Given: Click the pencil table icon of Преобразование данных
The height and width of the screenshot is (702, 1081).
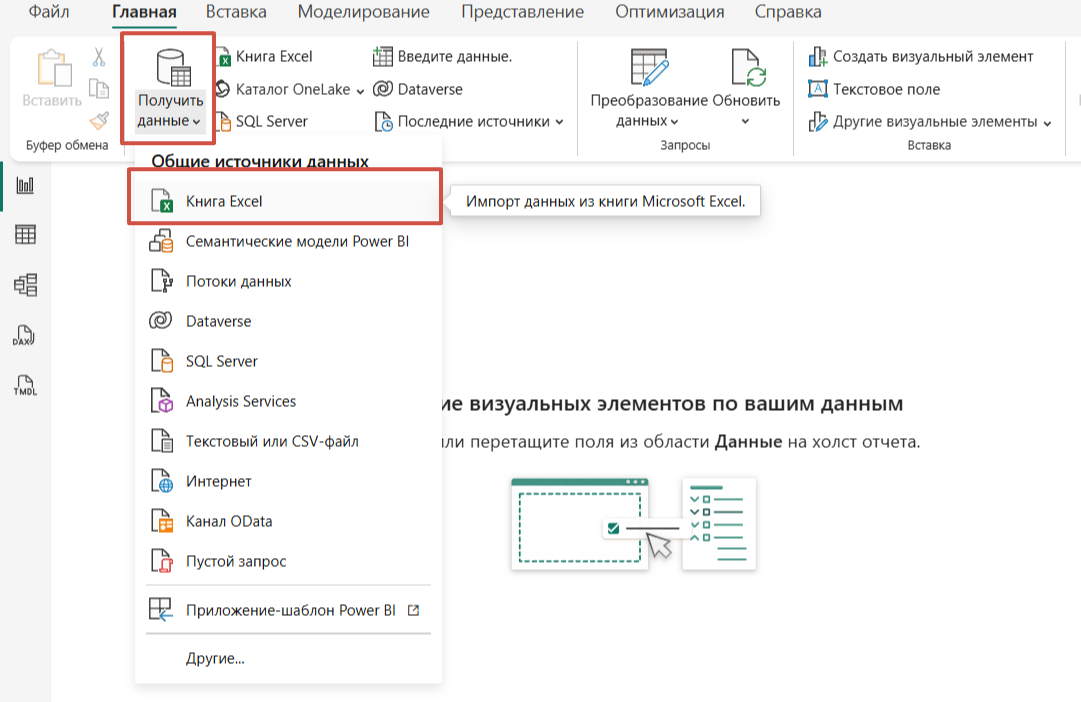Looking at the screenshot, I should tap(650, 67).
